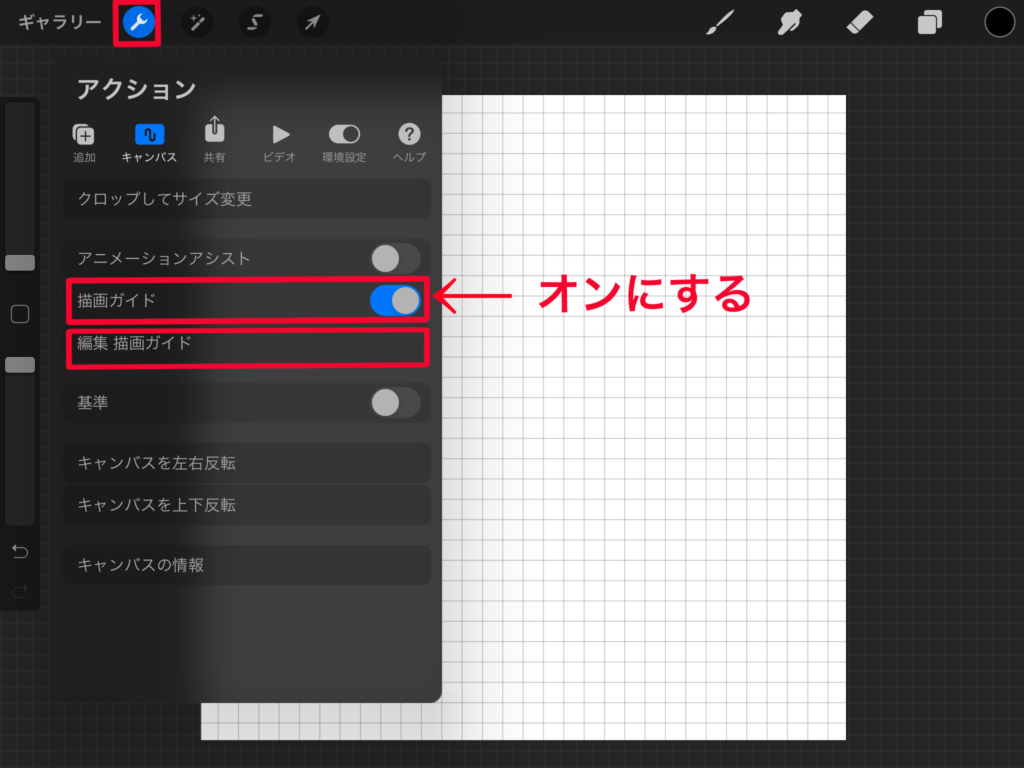Image resolution: width=1024 pixels, height=768 pixels.
Task: Activate the Transform arrow tool
Action: click(313, 23)
